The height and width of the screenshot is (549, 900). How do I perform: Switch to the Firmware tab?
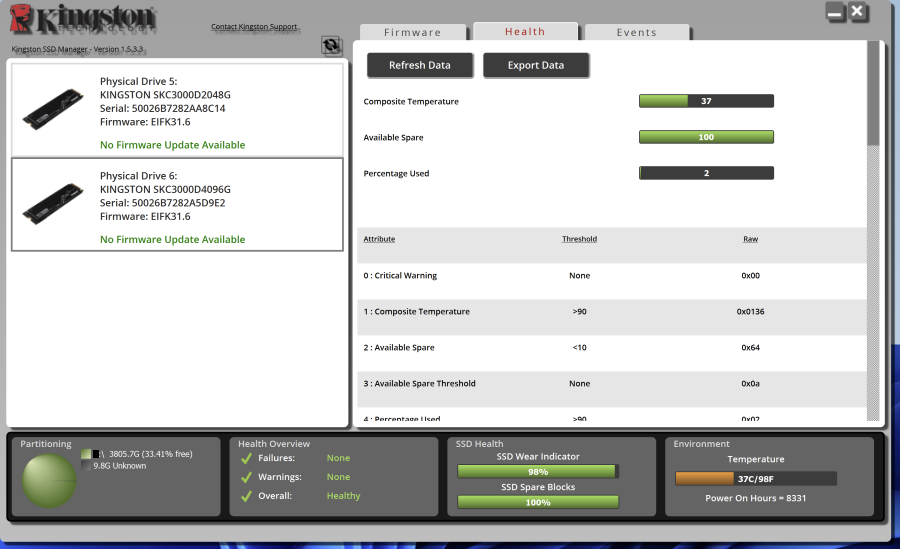coord(413,32)
